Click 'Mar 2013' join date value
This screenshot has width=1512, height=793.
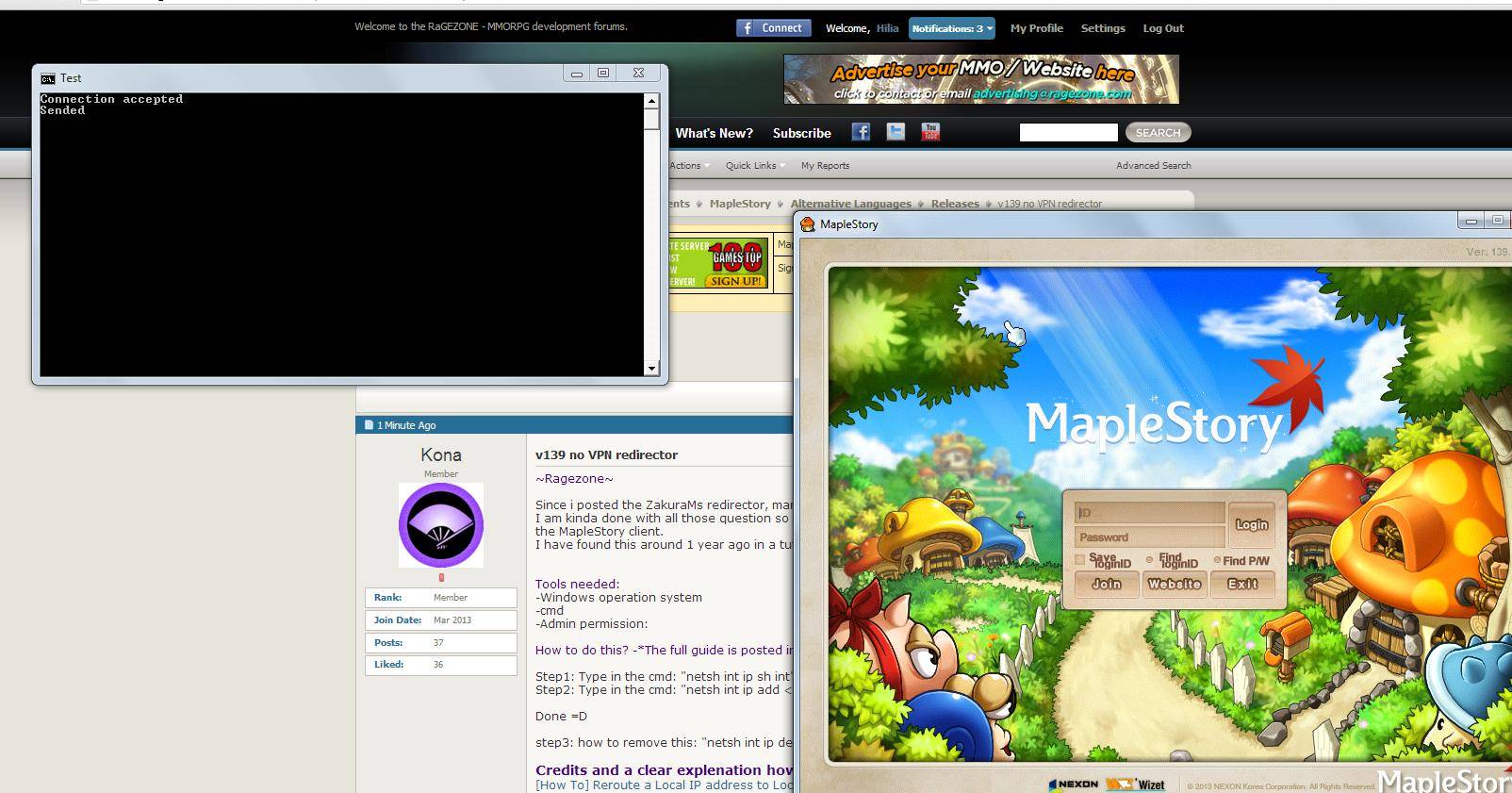(x=452, y=620)
